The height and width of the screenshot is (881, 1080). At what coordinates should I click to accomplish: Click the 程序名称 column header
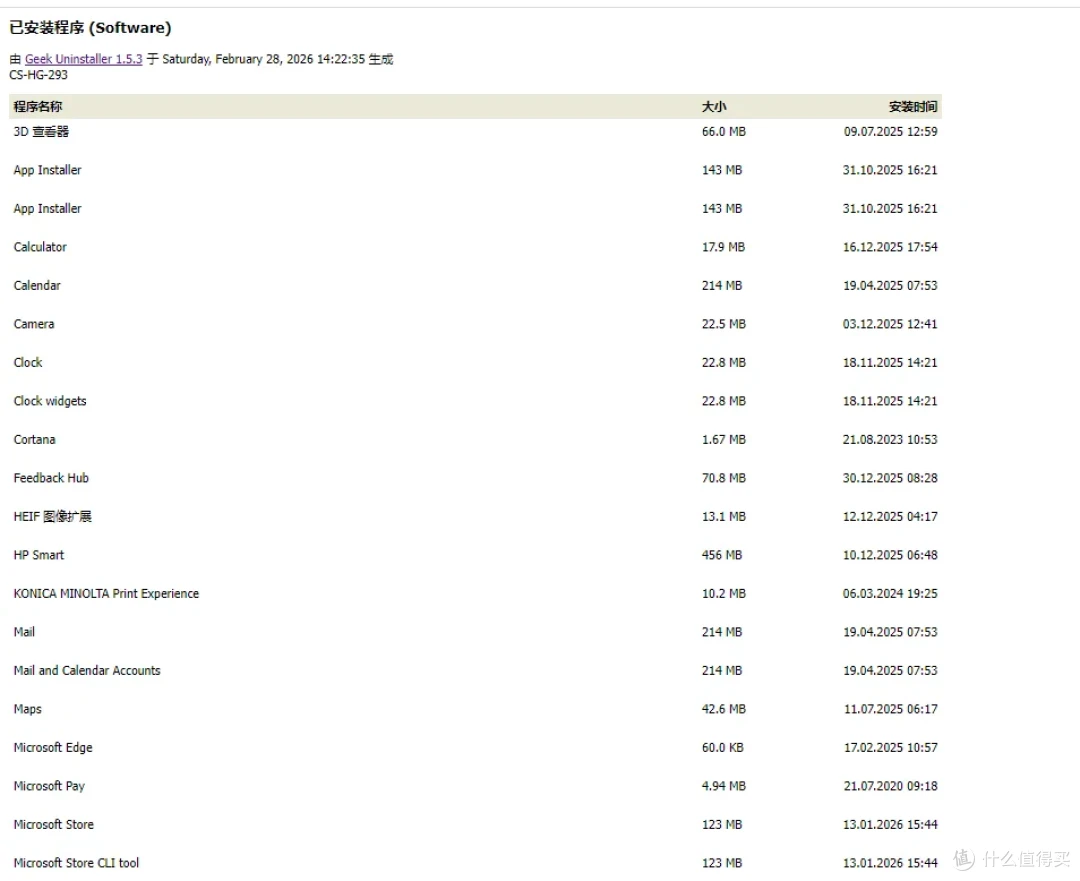click(x=38, y=107)
